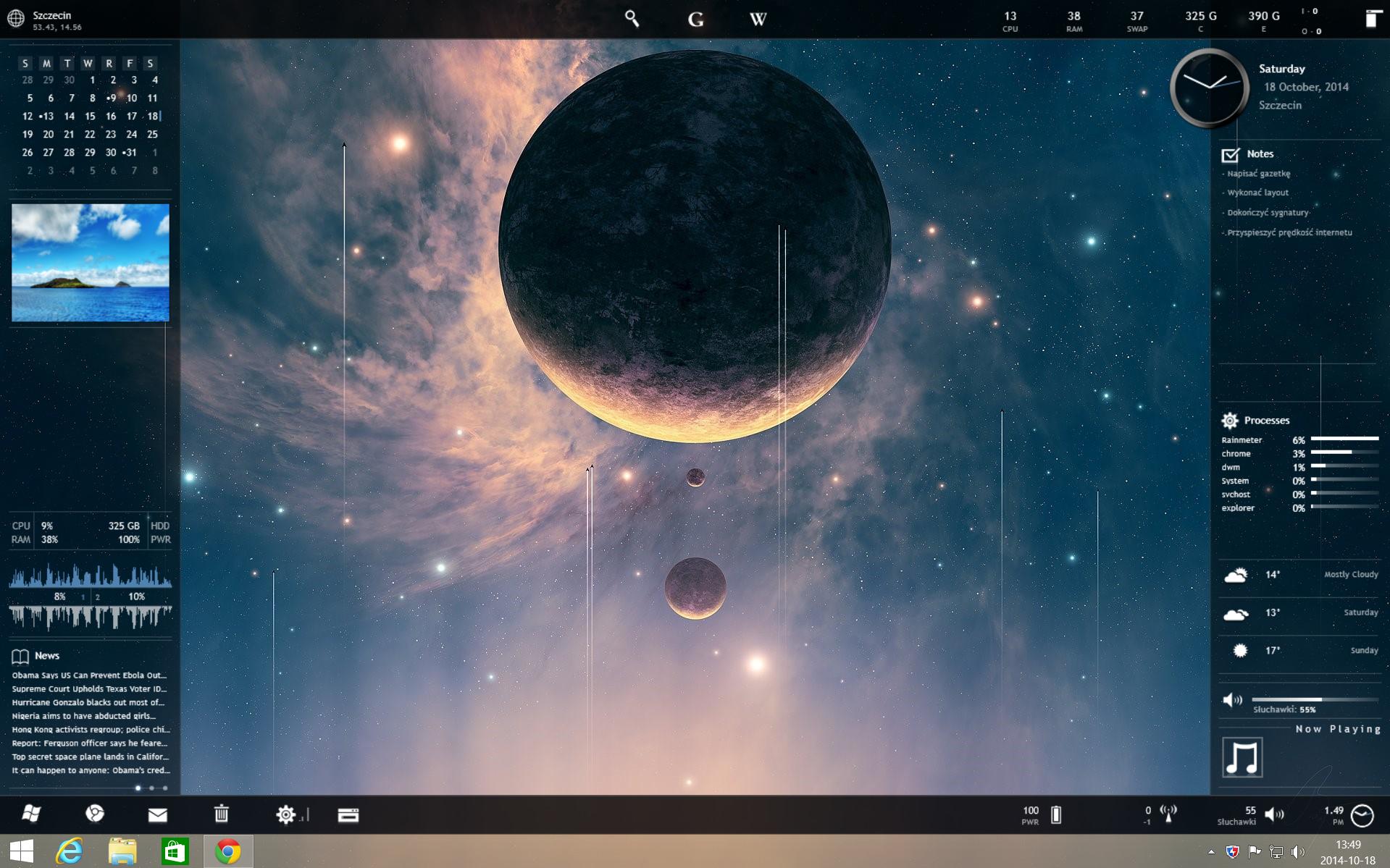This screenshot has width=1390, height=868.
Task: Click the Processes gear icon
Action: coord(1229,421)
